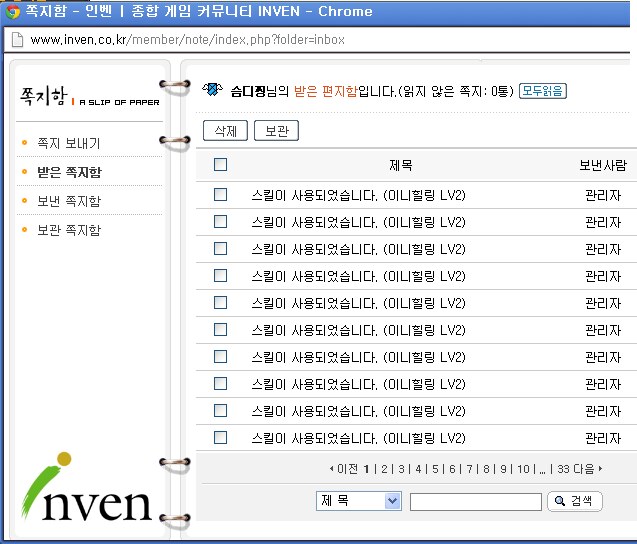Check the first message row checkbox
This screenshot has height=544, width=637.
tap(220, 195)
